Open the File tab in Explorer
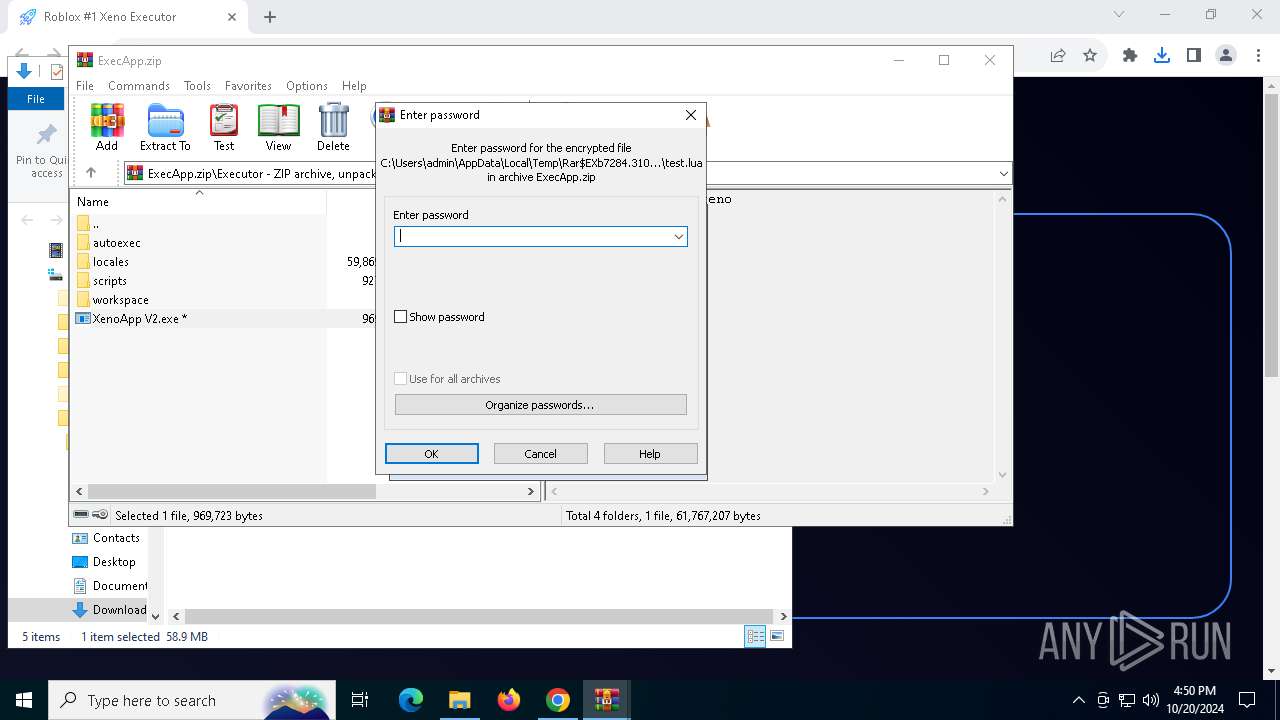Screen dimensions: 1280x720 (36, 99)
